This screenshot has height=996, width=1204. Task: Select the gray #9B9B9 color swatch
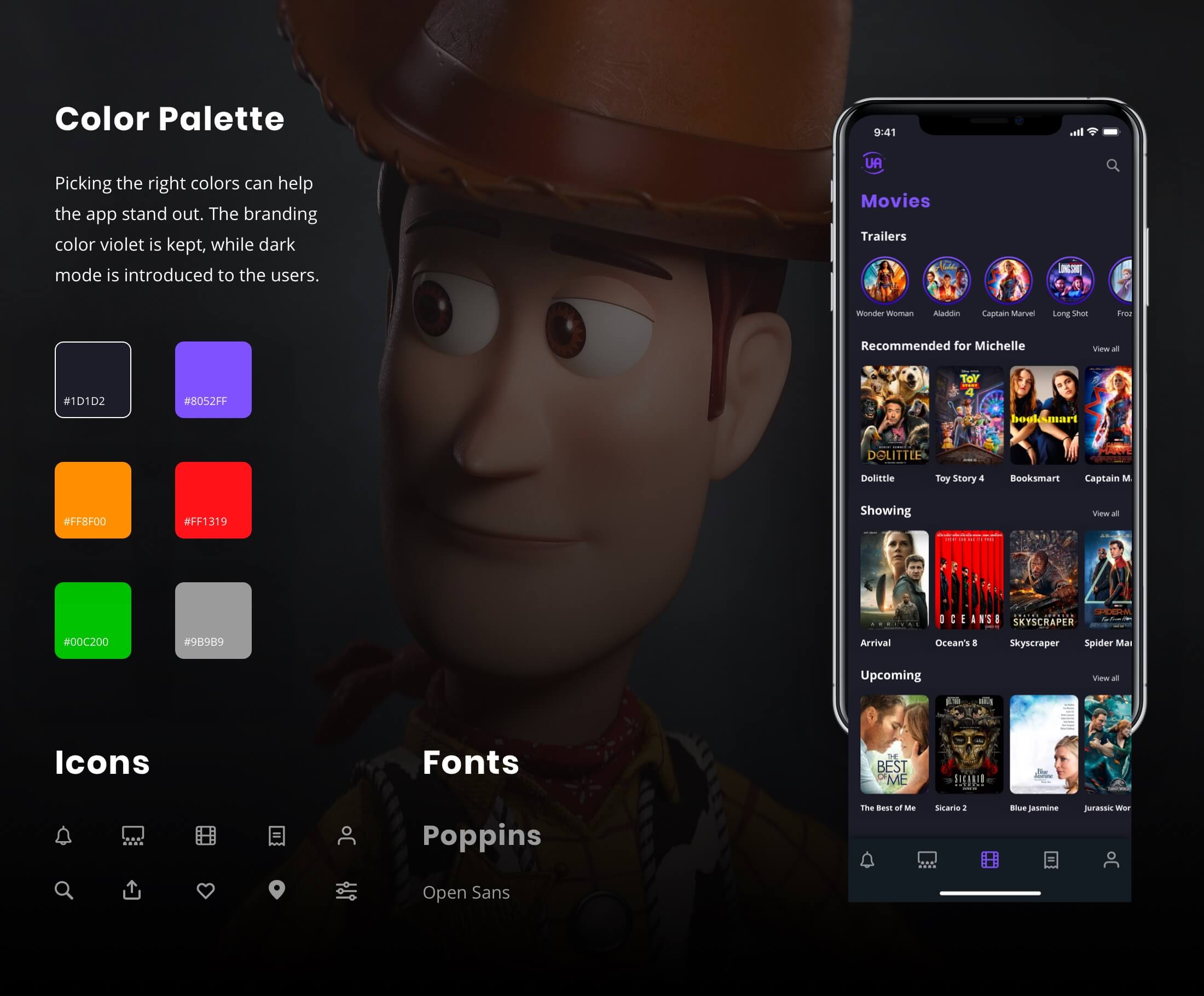click(x=213, y=621)
